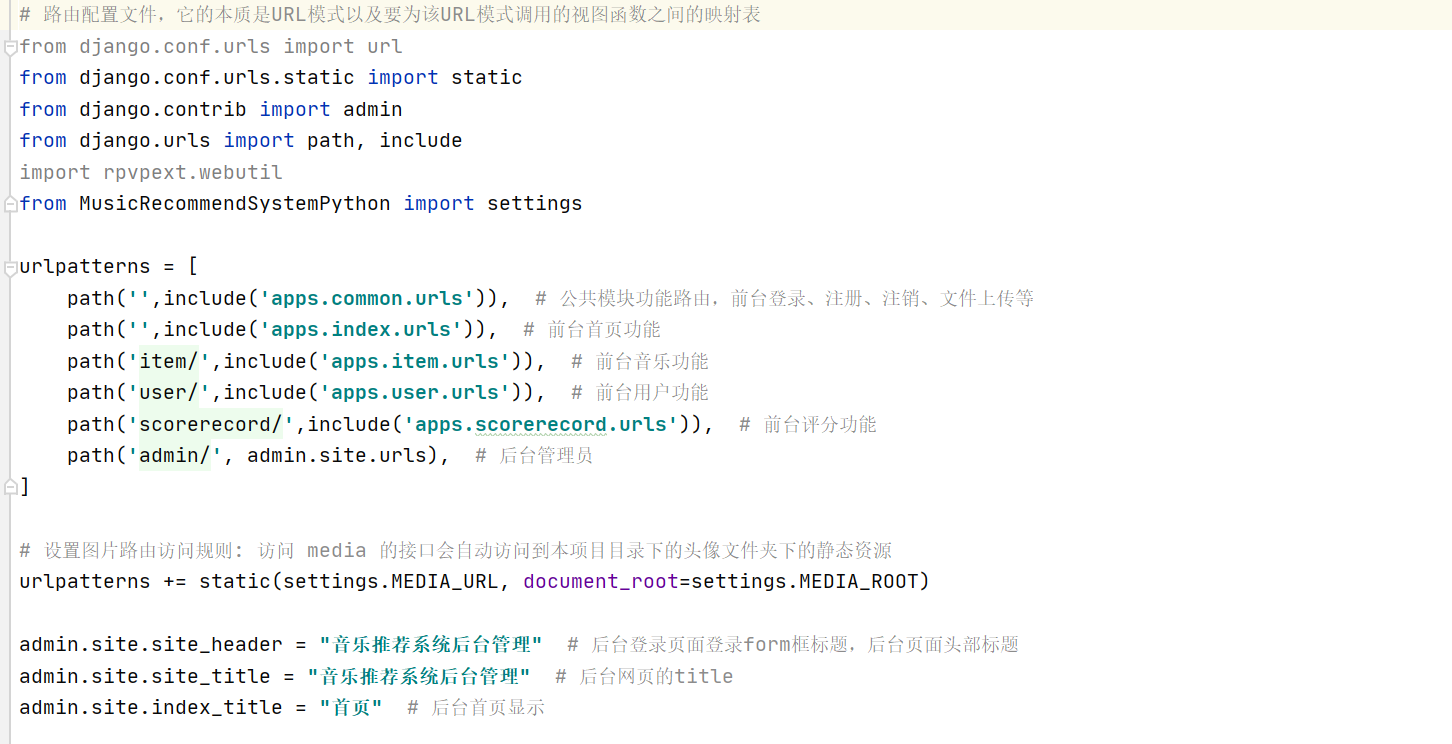Click 'MusicRecommendSystemPython' module name
Image resolution: width=1452 pixels, height=744 pixels.
(x=235, y=204)
